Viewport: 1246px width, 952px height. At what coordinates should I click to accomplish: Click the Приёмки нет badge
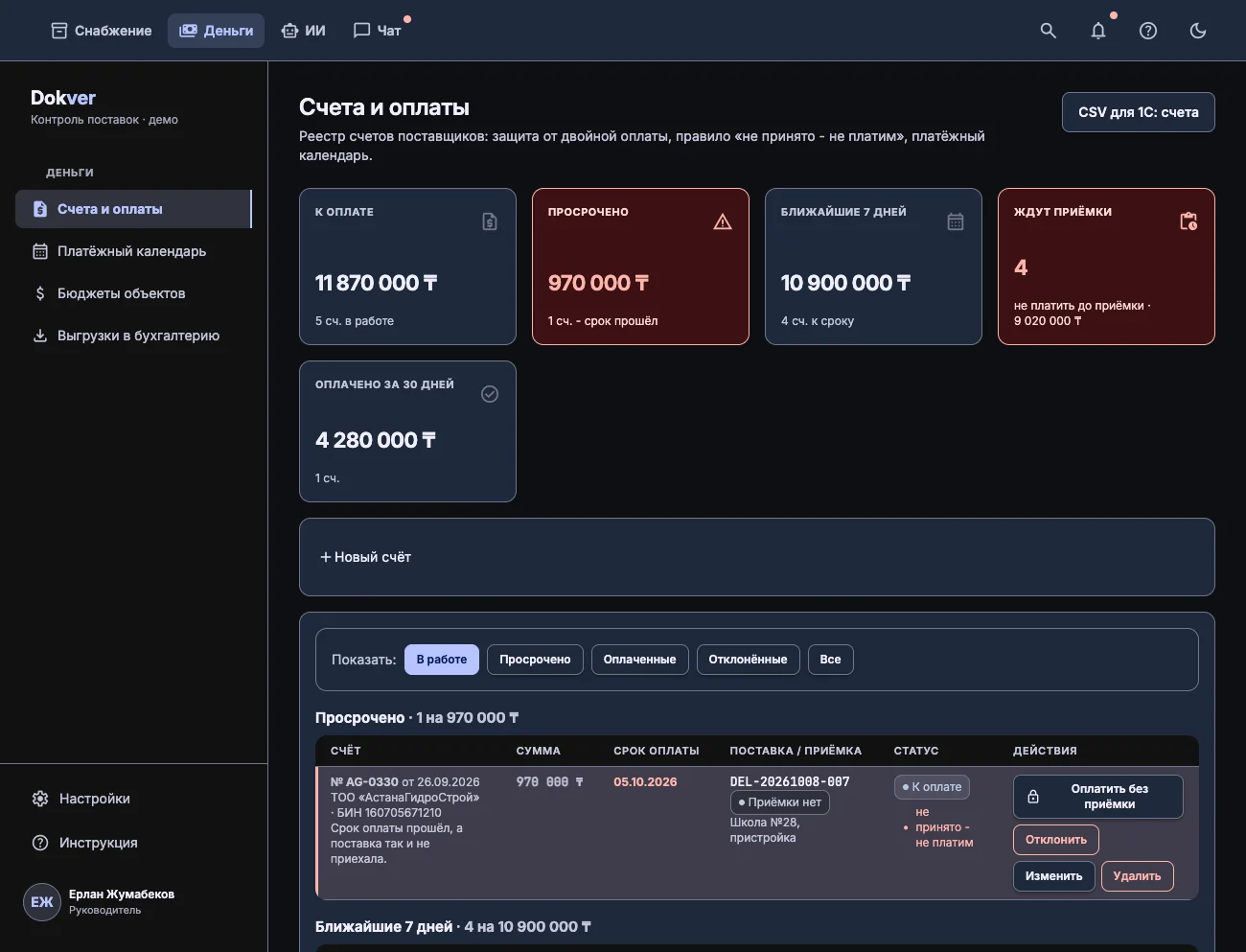tap(780, 802)
